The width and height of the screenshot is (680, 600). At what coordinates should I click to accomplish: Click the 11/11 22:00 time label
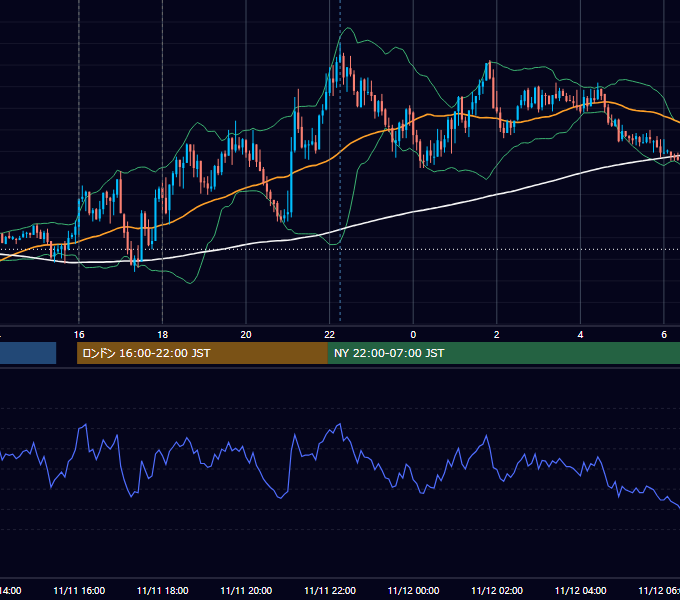point(330,591)
